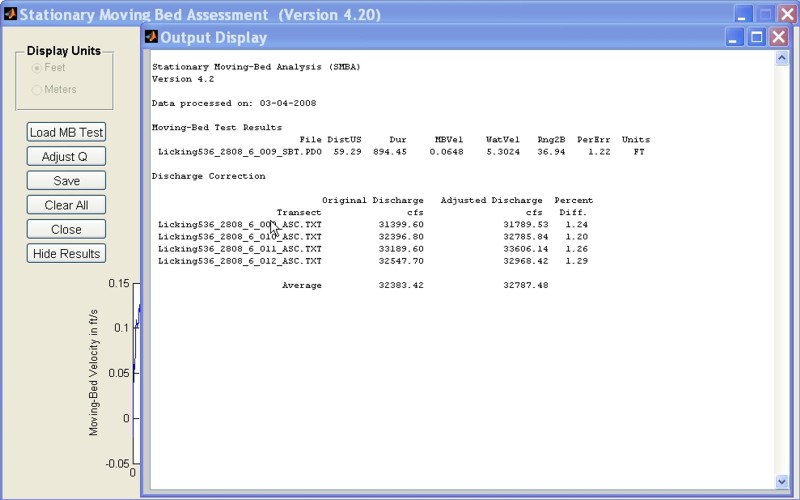The height and width of the screenshot is (500, 800).
Task: Click the adjusted discharge value 32968.42
Action: 526,261
